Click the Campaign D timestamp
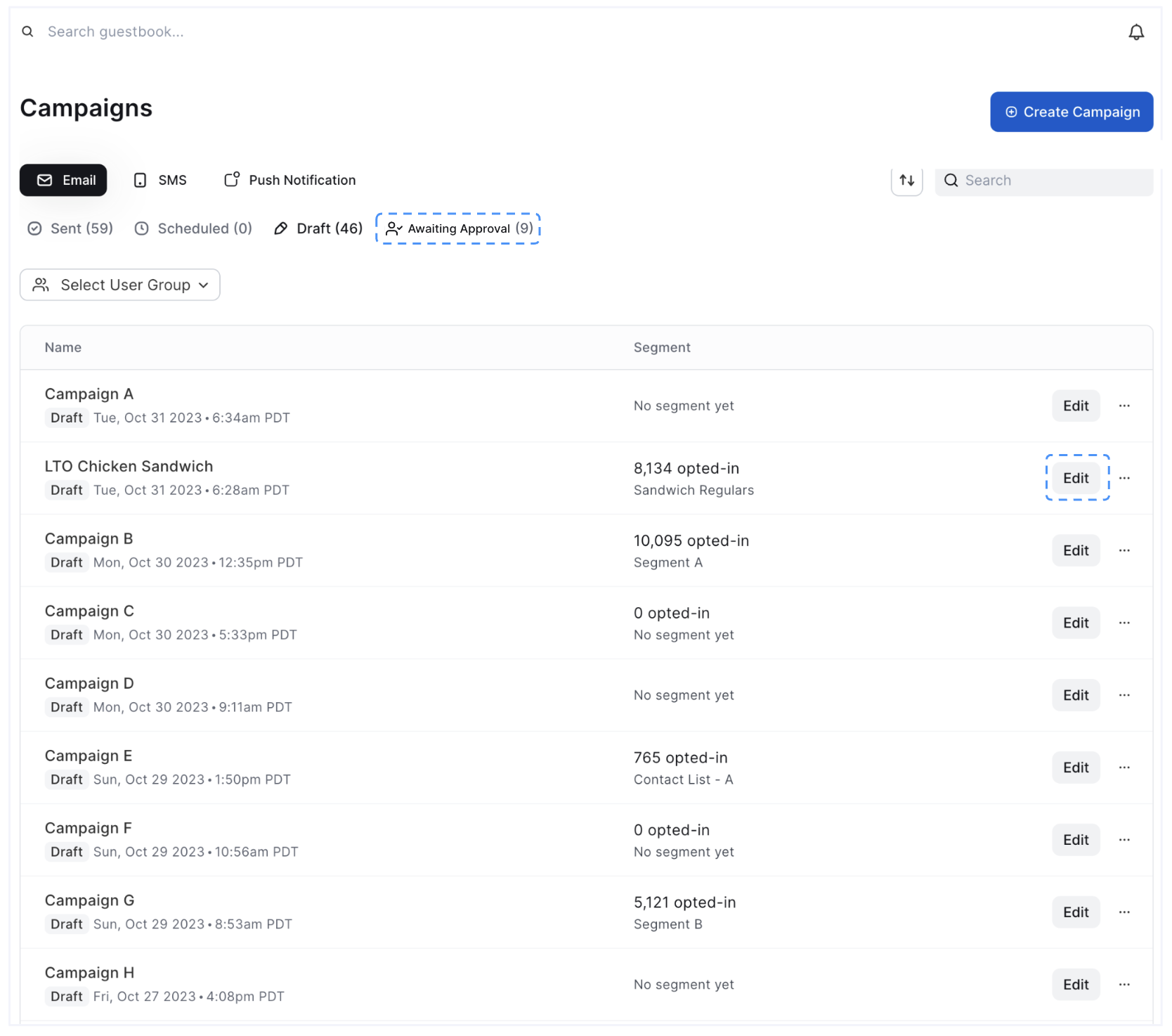Viewport: 1172px width, 1036px height. [193, 708]
